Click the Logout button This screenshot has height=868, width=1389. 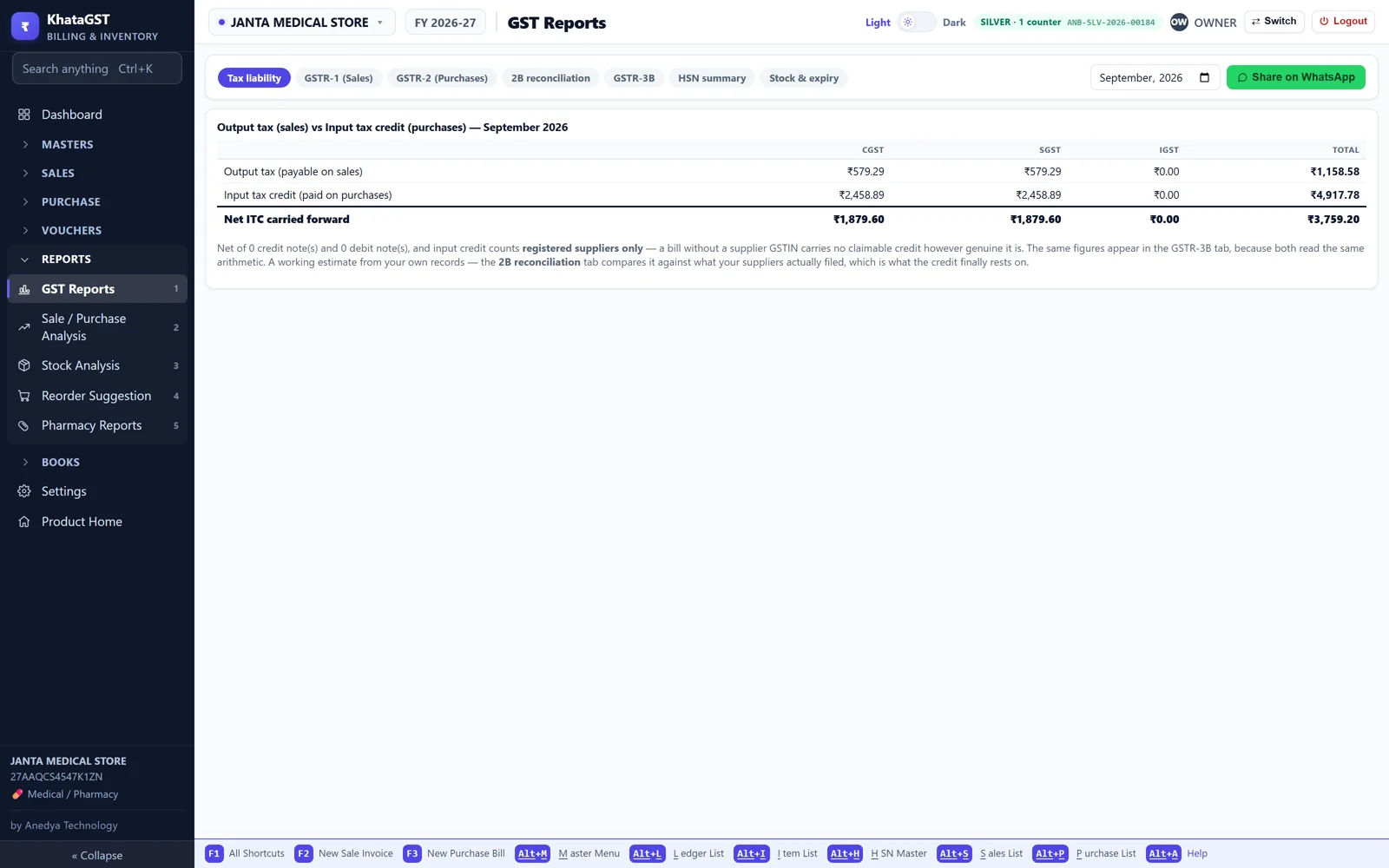1343,22
